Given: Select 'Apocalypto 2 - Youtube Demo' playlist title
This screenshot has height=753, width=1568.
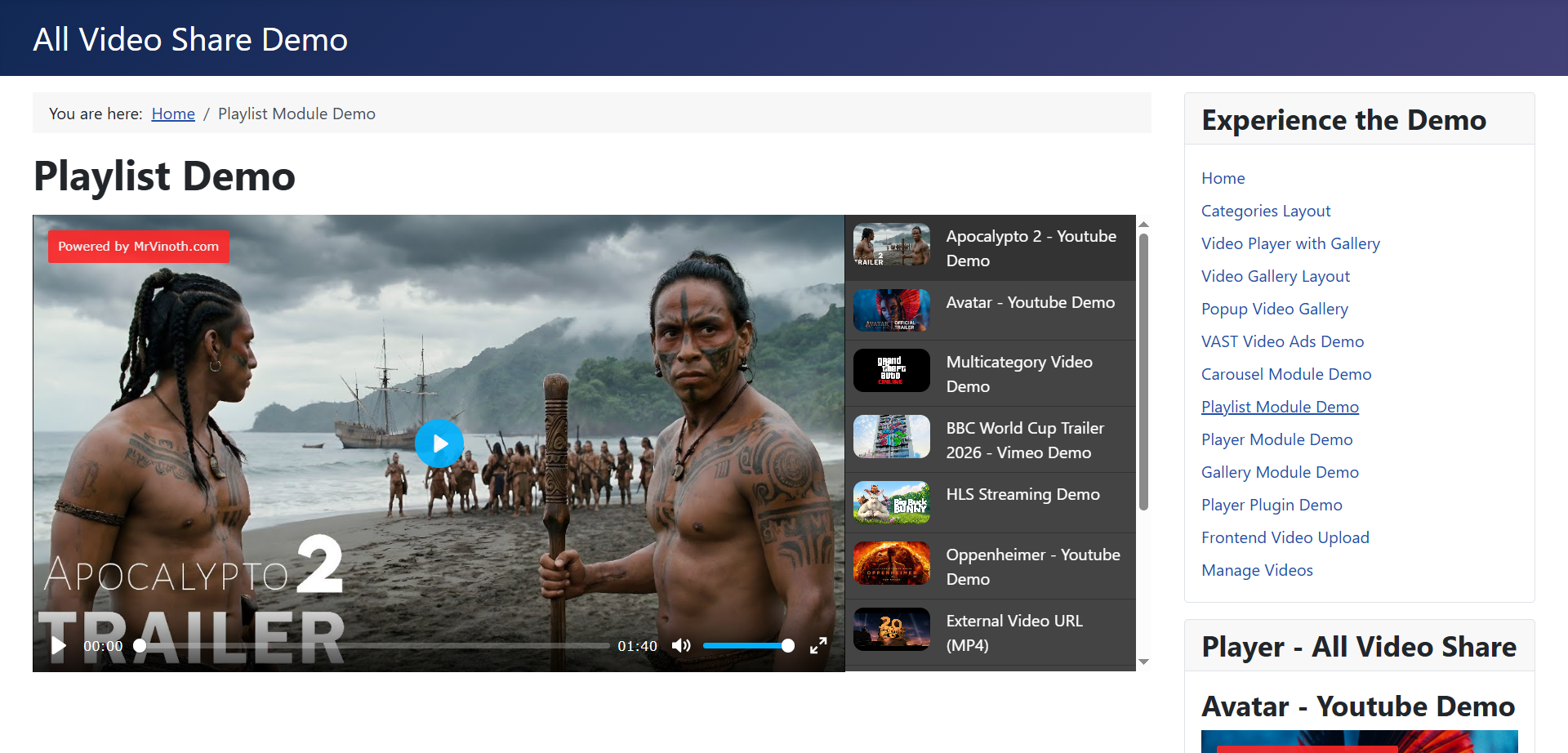Looking at the screenshot, I should point(1031,248).
